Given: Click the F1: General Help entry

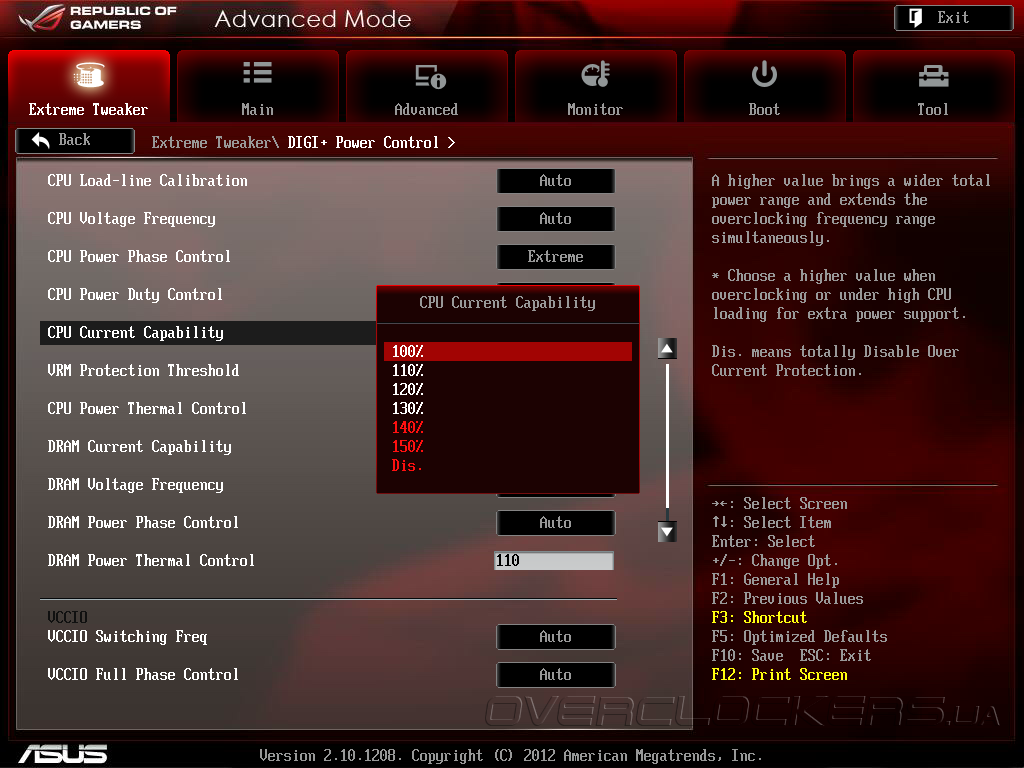Looking at the screenshot, I should click(775, 580).
